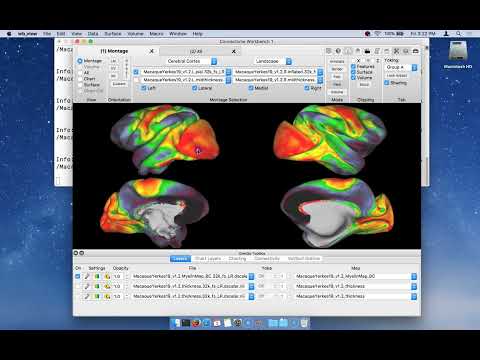The width and height of the screenshot is (480, 360).
Task: Disable the first MyelinMap layer checkbox
Action: pos(78,276)
